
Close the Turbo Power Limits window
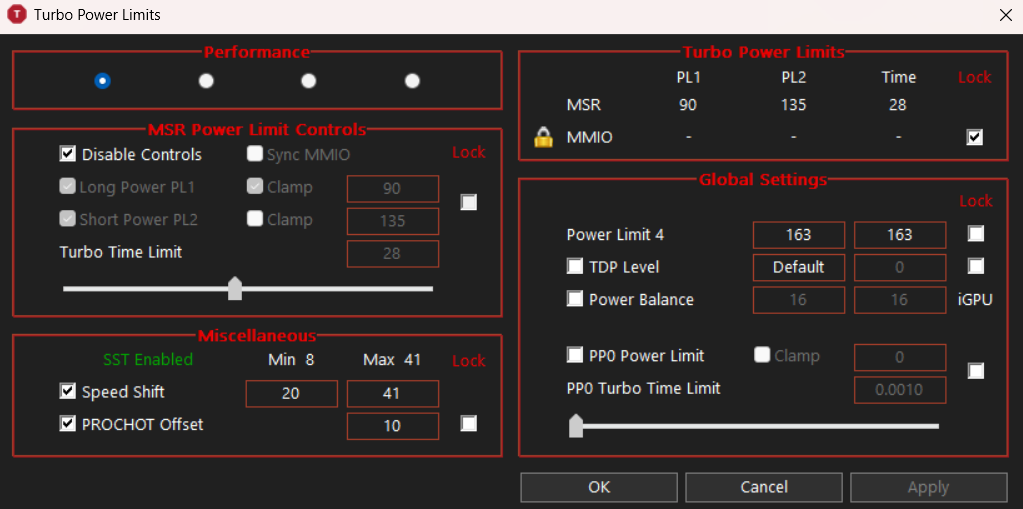[x=1005, y=15]
